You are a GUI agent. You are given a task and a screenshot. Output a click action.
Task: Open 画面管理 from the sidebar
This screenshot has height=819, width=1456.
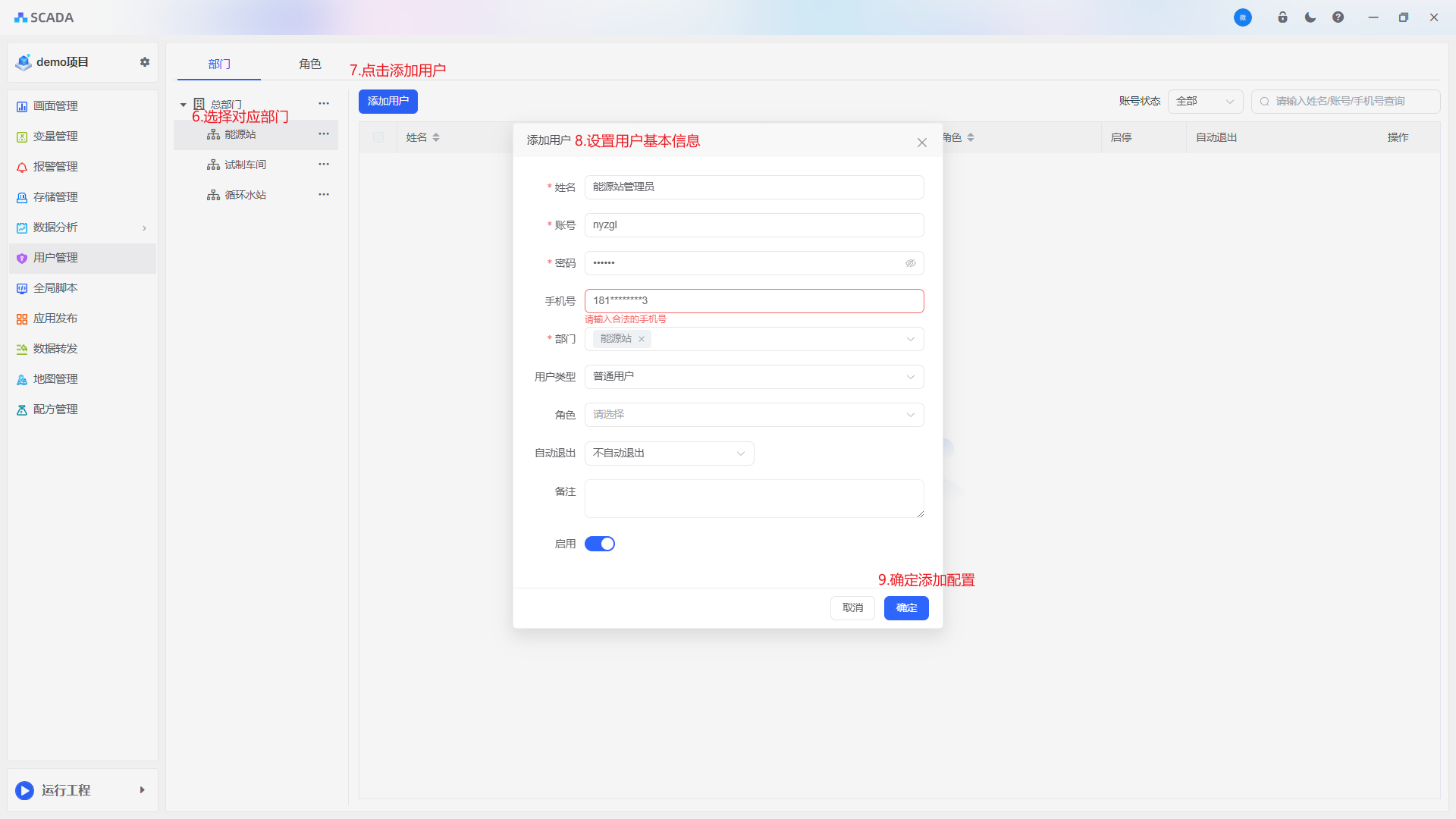click(x=55, y=106)
